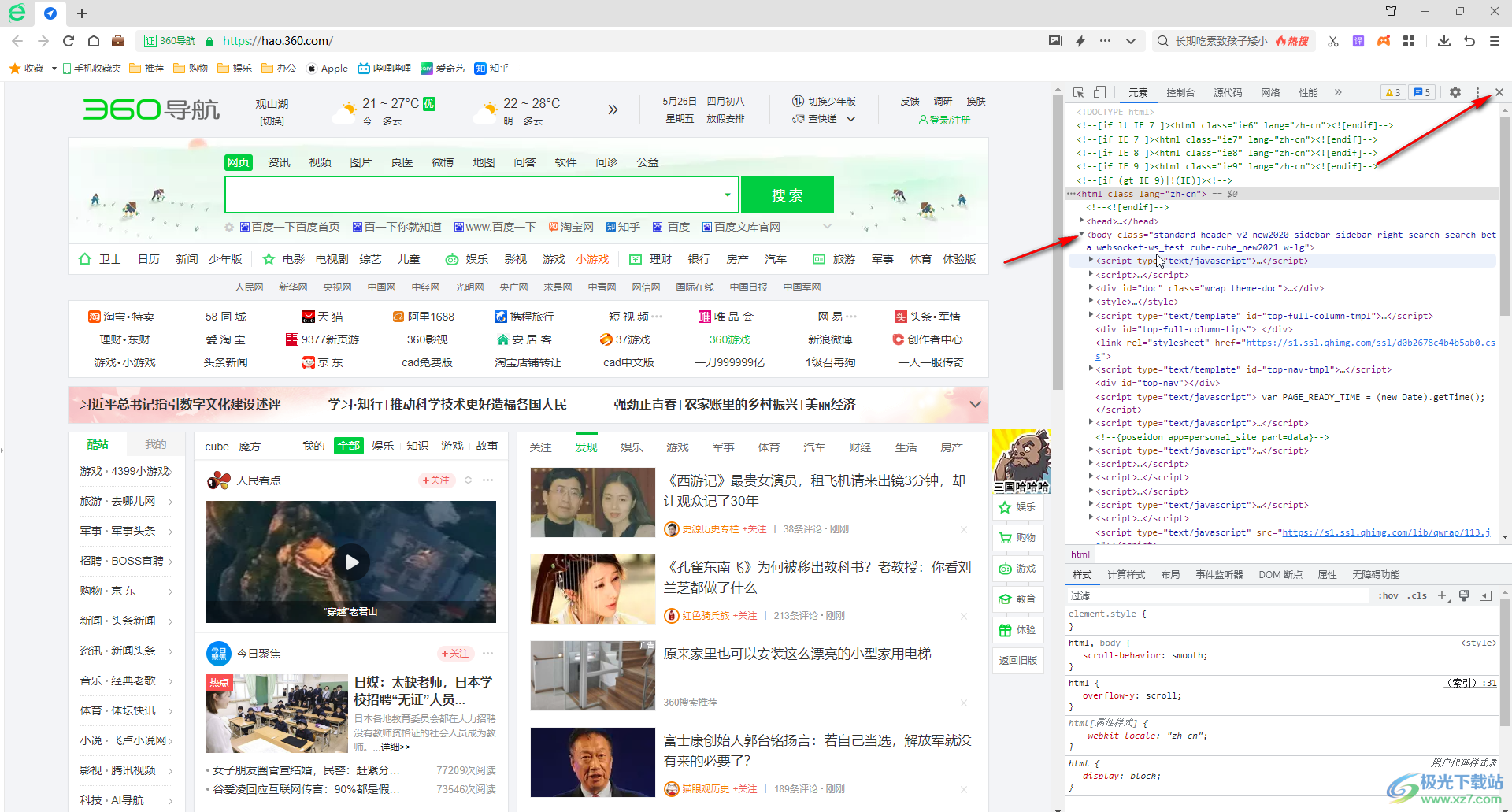Toggle 切换少年版 mode

(824, 101)
